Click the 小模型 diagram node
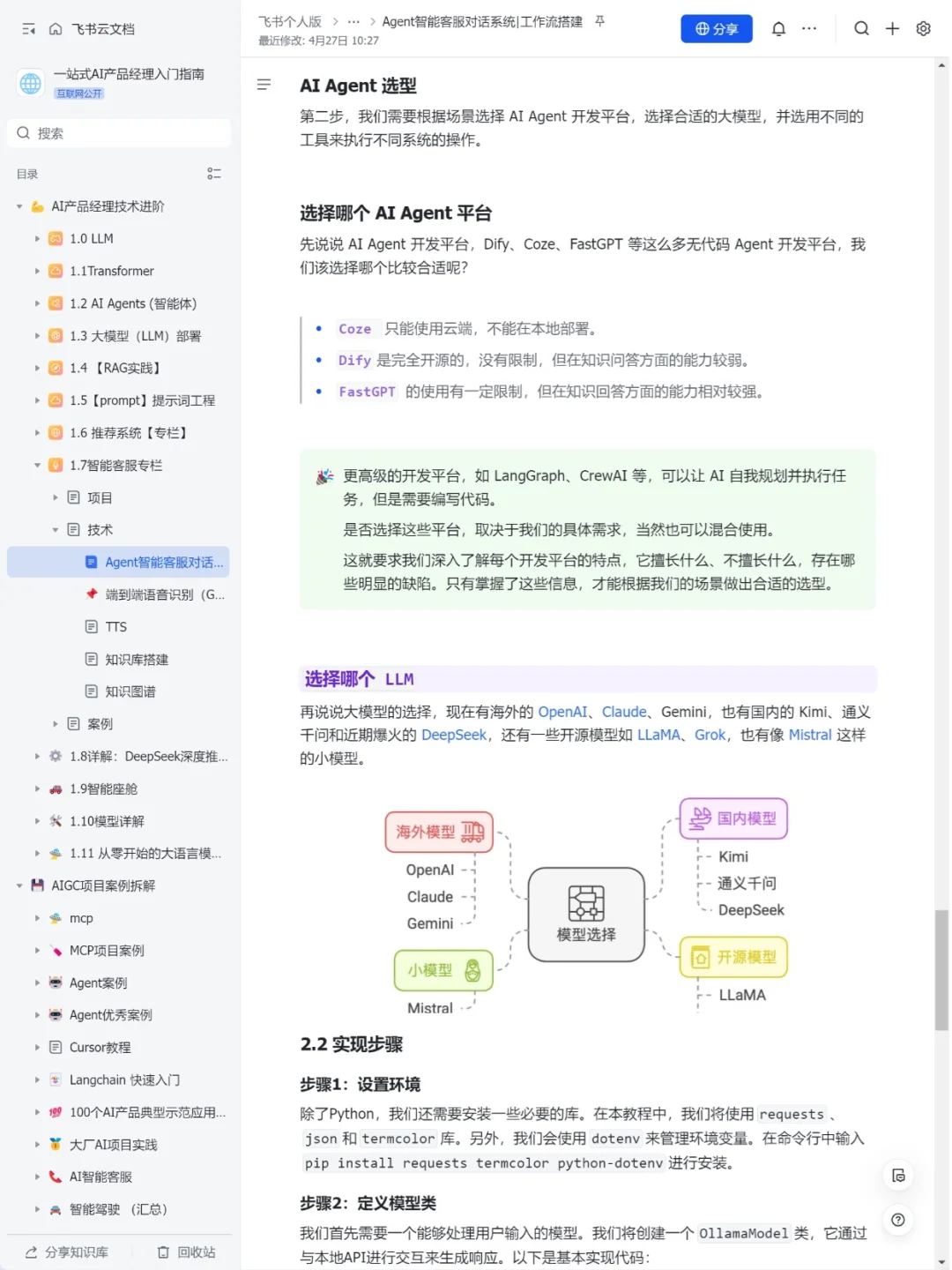 tap(443, 970)
